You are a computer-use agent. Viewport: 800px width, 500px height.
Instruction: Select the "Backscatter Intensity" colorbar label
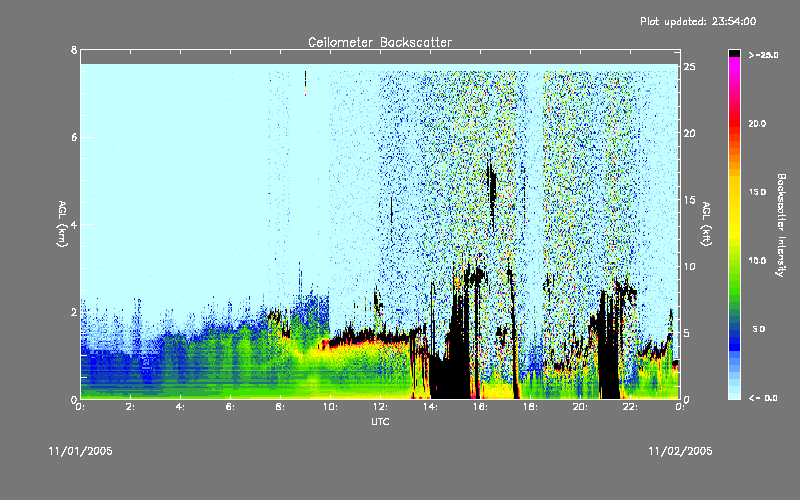coord(781,225)
